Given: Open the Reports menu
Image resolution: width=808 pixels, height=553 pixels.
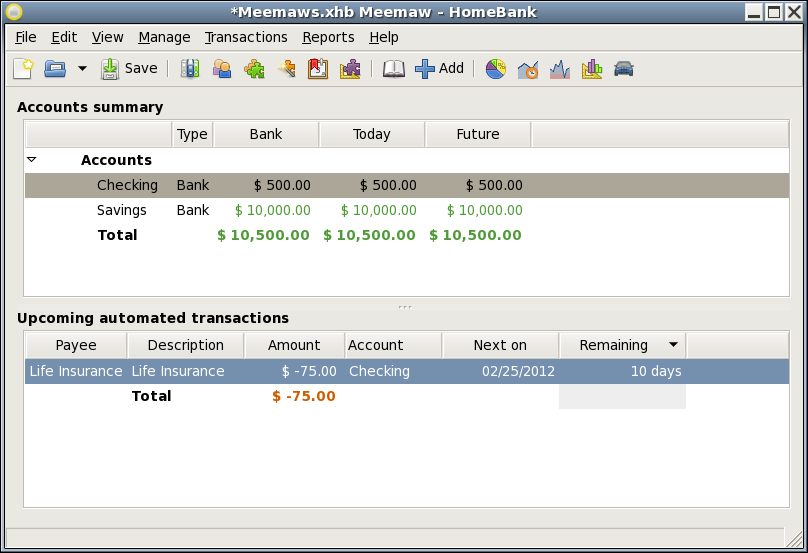Looking at the screenshot, I should (328, 38).
